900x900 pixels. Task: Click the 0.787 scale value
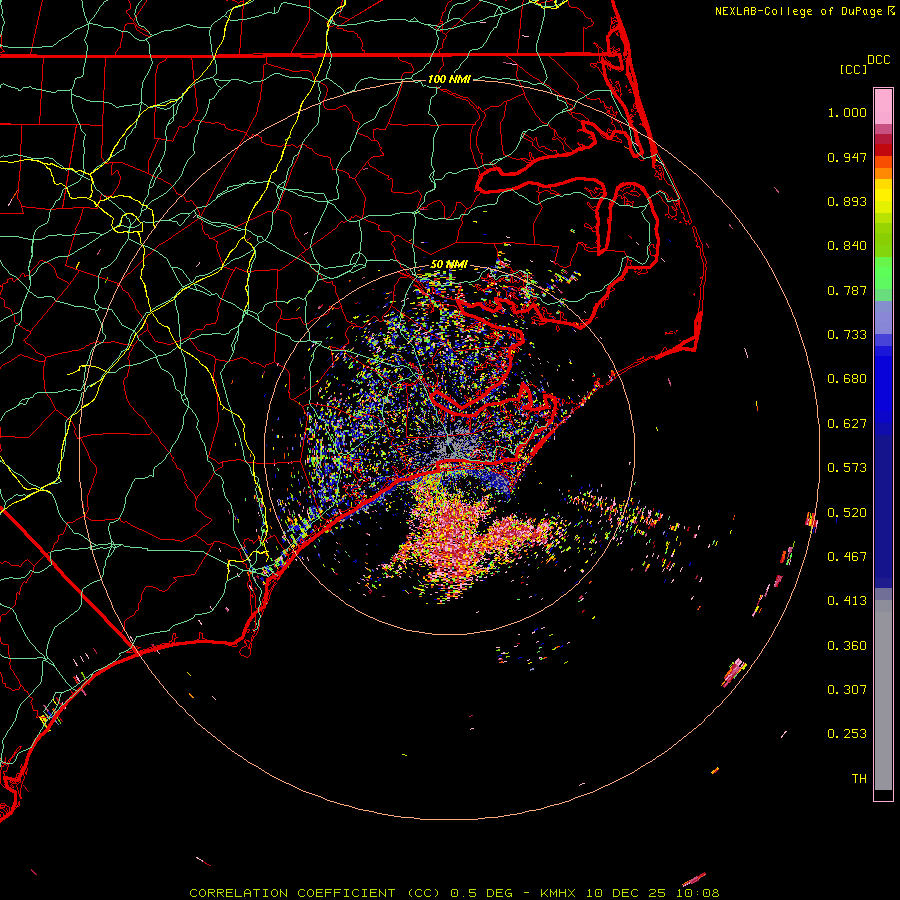[x=847, y=290]
